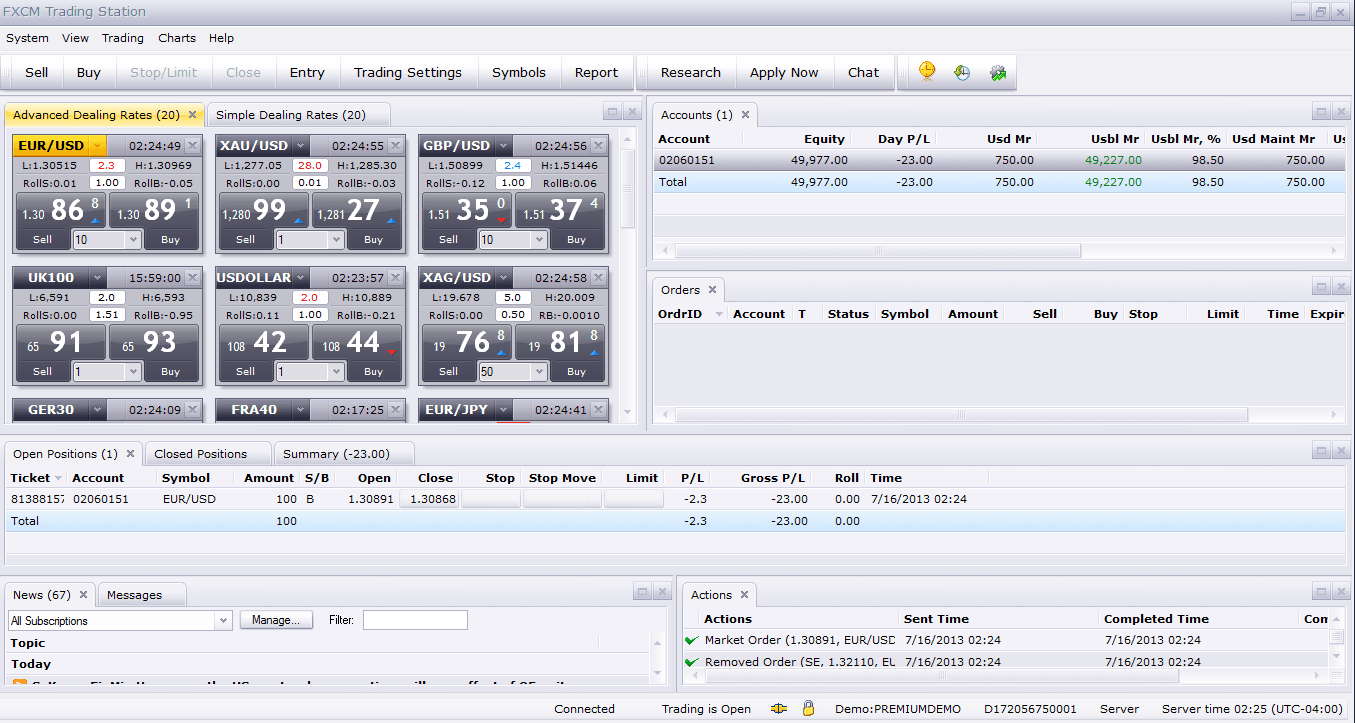Click the gear with green arrow icon

[997, 72]
